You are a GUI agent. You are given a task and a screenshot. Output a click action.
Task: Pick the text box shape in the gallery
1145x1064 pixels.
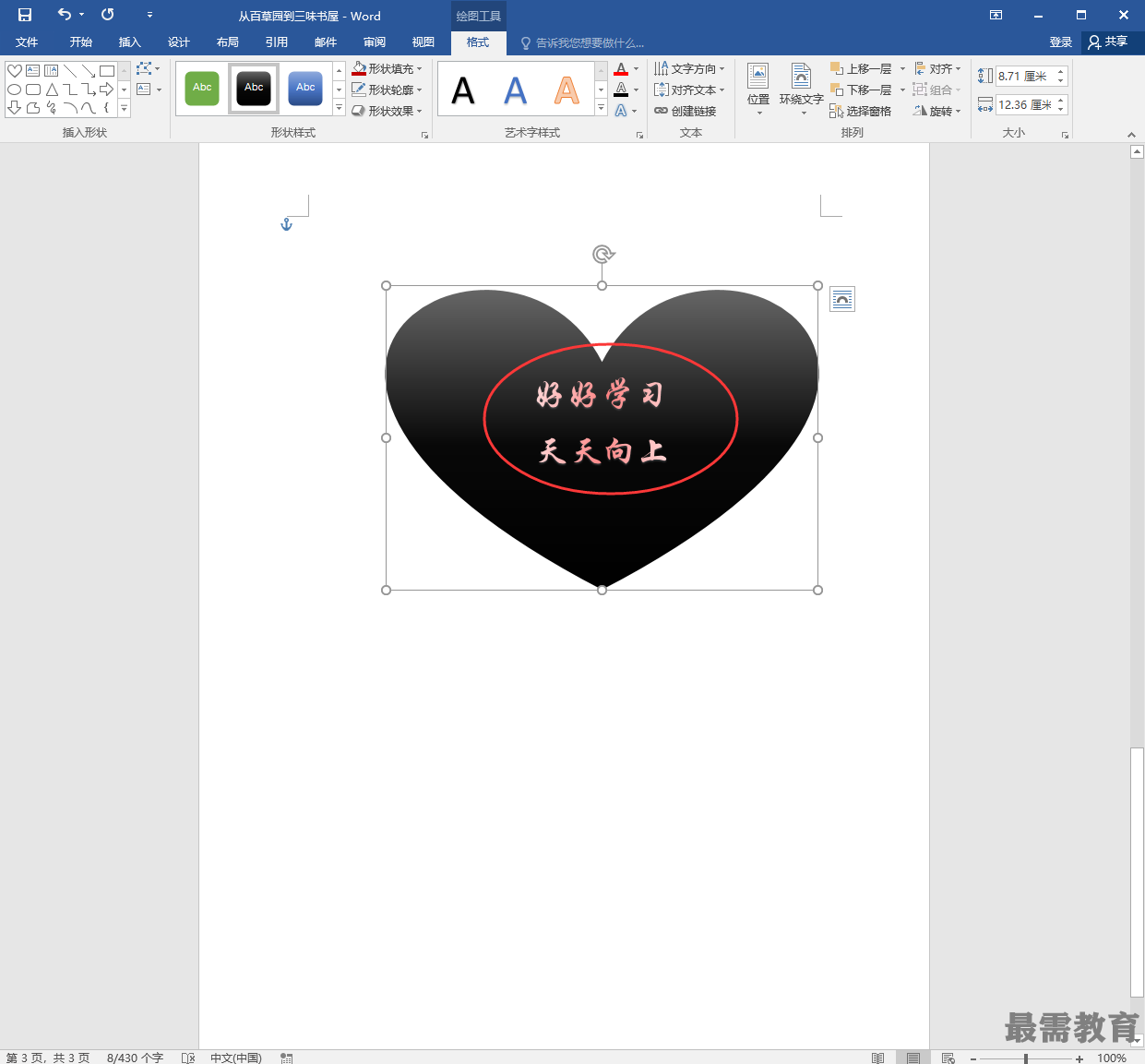pos(33,71)
